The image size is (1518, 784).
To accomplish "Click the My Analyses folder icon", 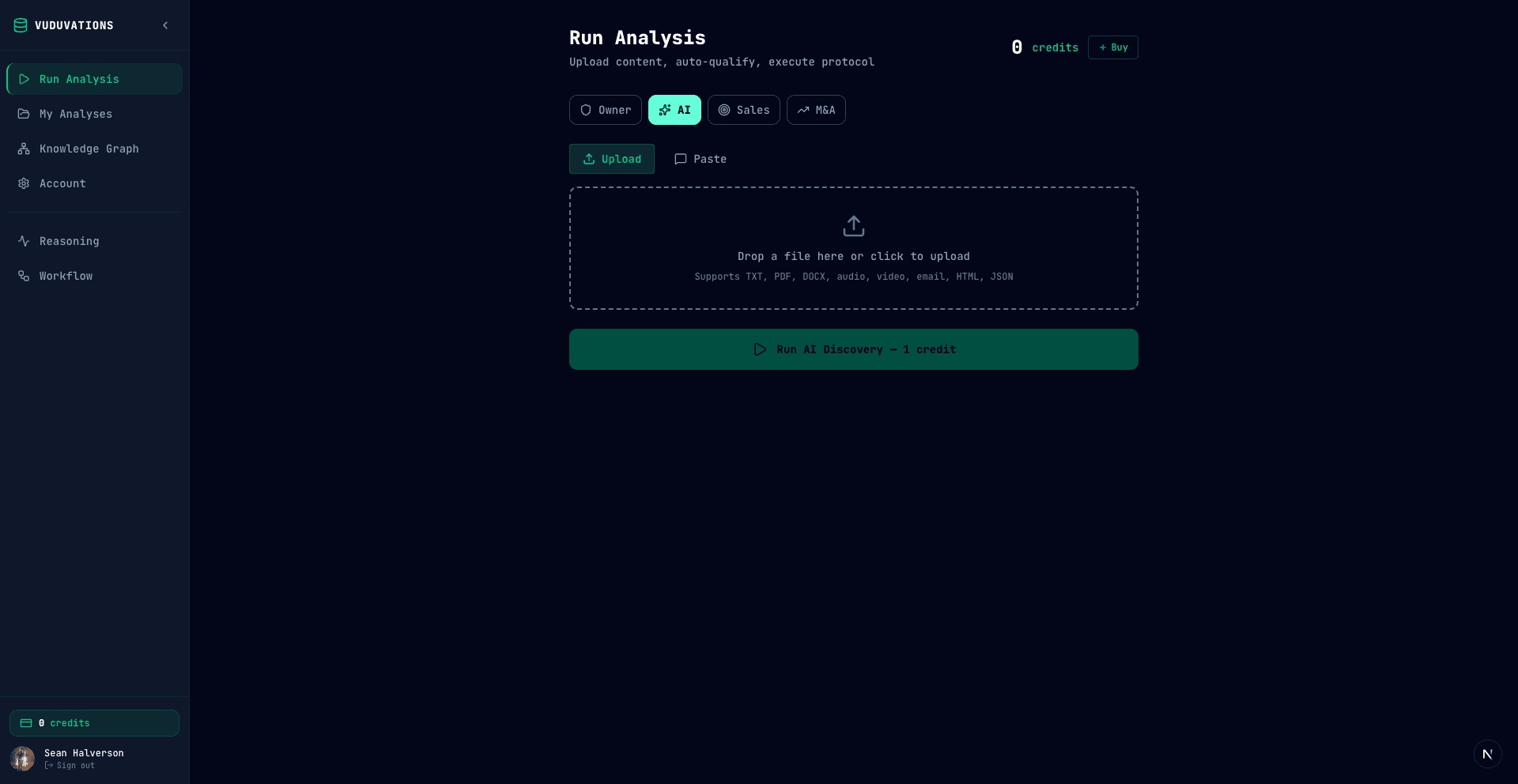I will [x=24, y=114].
